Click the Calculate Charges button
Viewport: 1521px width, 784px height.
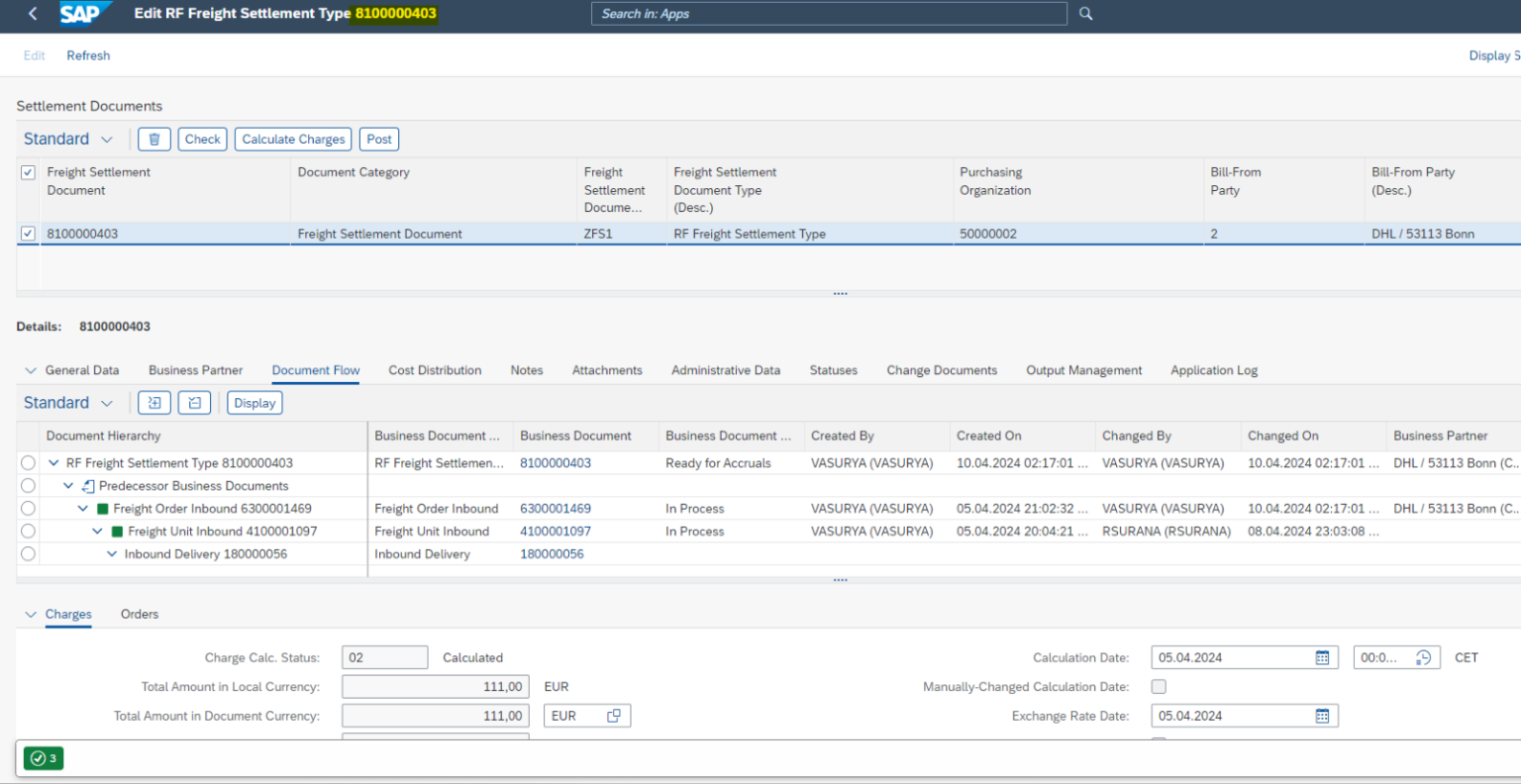tap(292, 139)
